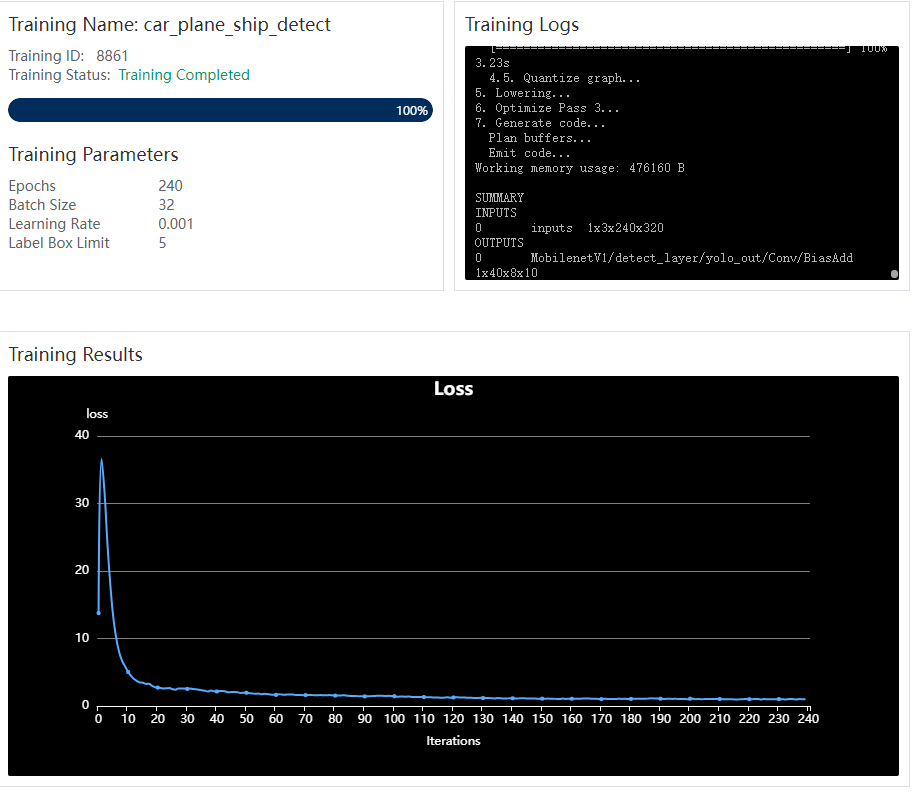Click the loss data point at iteration 10
The image size is (914, 794).
pyautogui.click(x=128, y=672)
